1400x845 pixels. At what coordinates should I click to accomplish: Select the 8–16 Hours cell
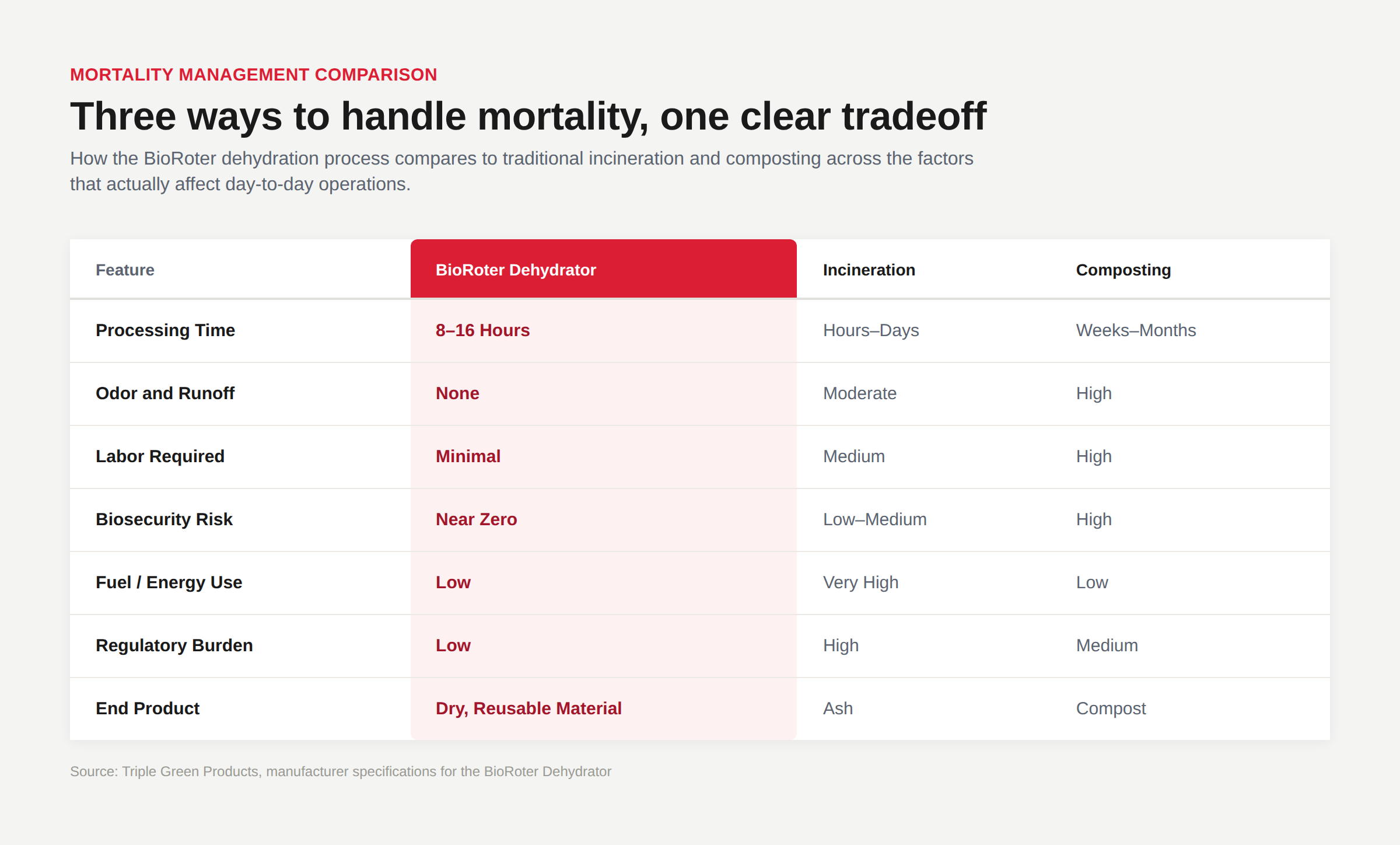click(482, 330)
